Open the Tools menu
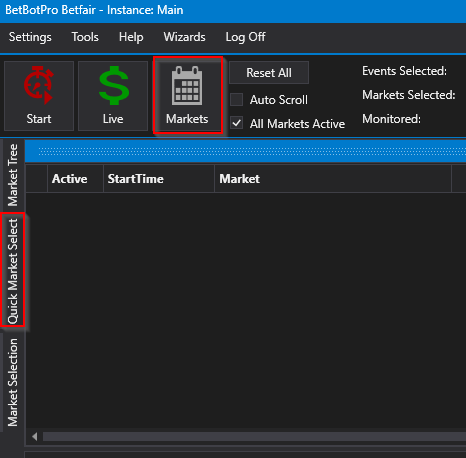Screen dimensions: 466x458 click(85, 37)
